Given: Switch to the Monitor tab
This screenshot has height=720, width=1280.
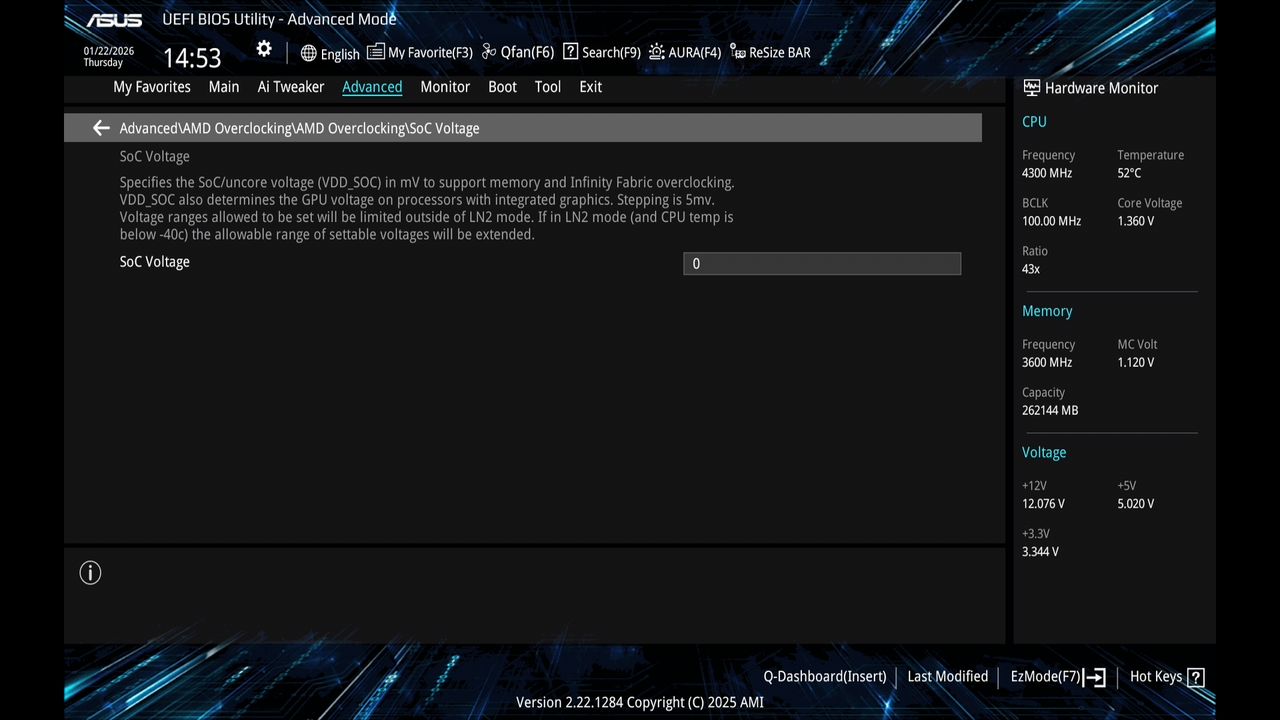Looking at the screenshot, I should click(444, 87).
